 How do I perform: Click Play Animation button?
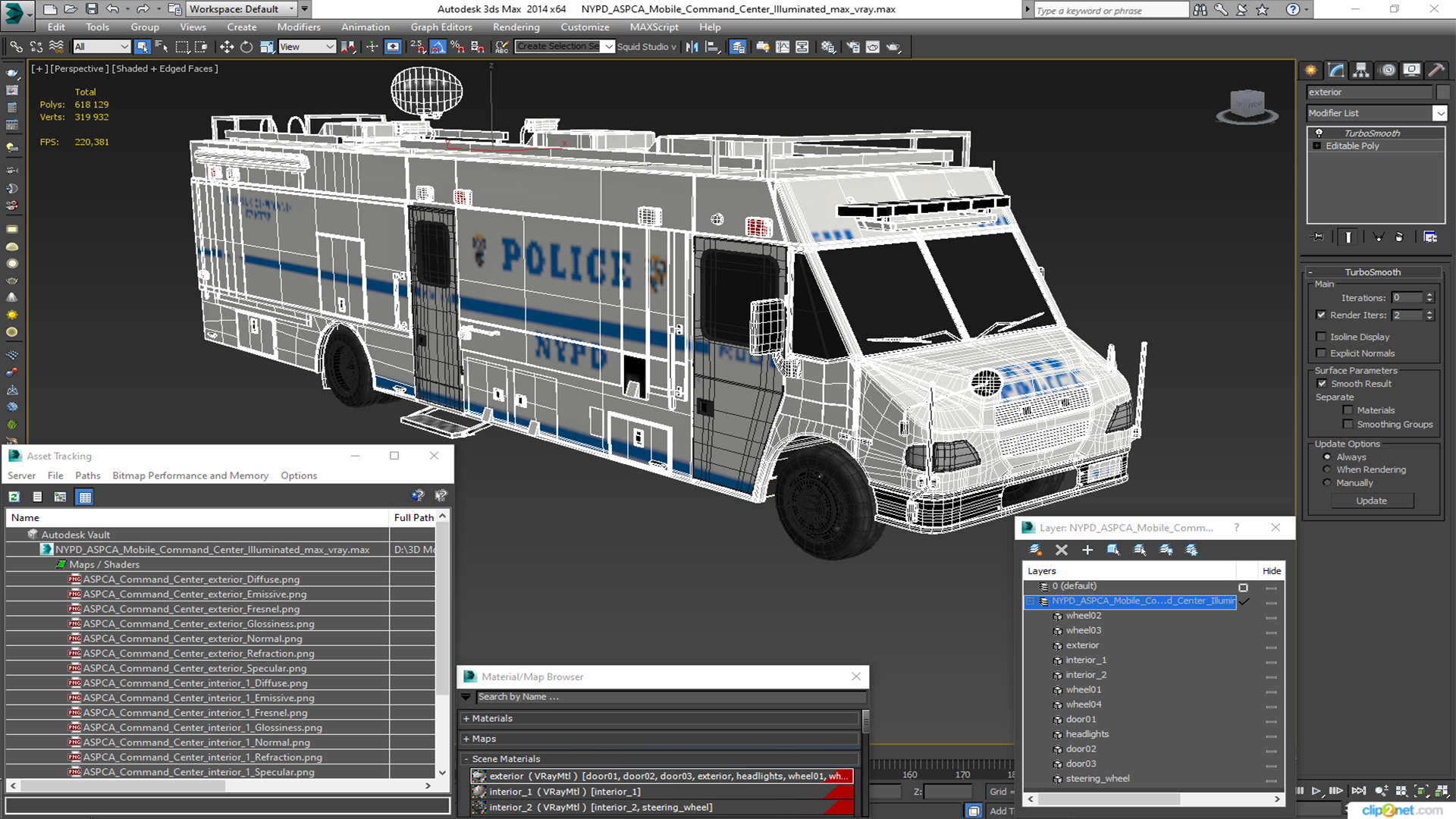[1316, 790]
